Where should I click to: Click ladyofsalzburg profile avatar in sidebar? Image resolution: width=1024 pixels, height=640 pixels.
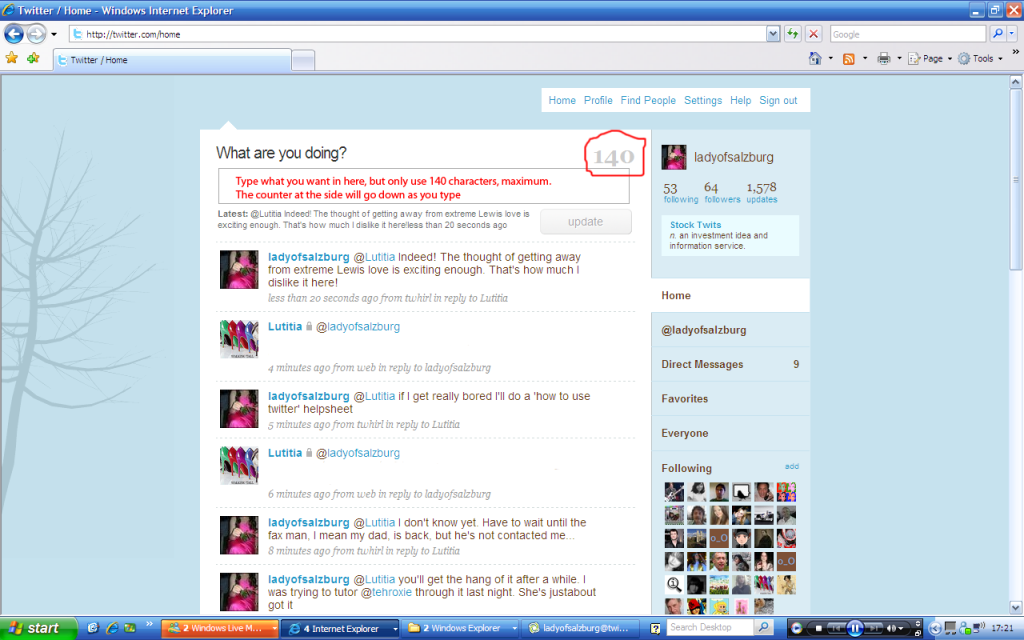(x=674, y=157)
